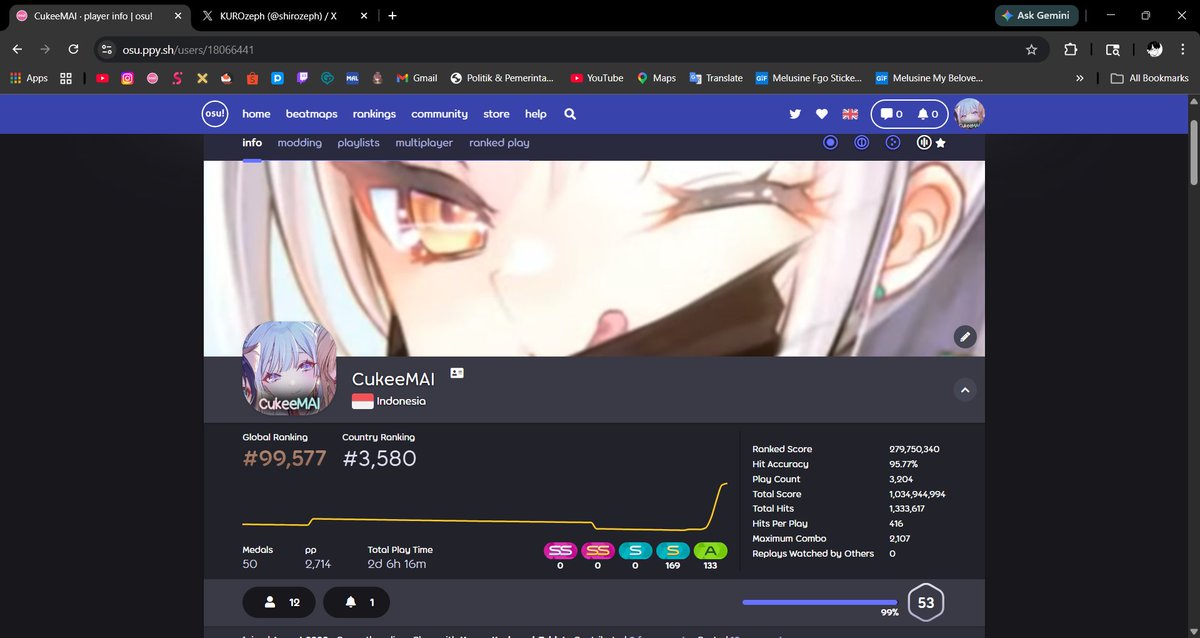Open the store menu
The width and height of the screenshot is (1200, 638).
[496, 114]
